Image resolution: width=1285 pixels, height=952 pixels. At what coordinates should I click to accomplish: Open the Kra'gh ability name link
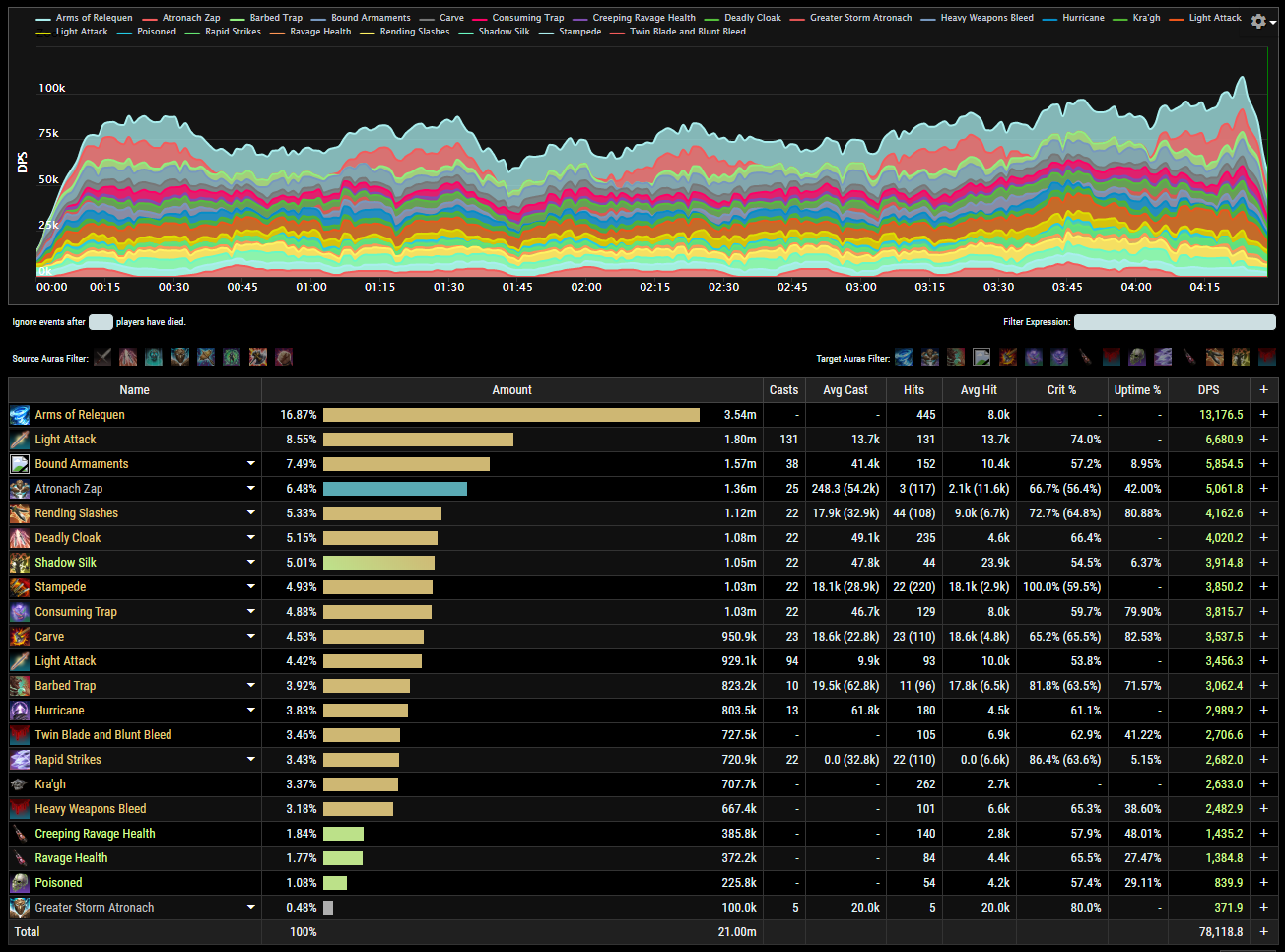pos(50,784)
